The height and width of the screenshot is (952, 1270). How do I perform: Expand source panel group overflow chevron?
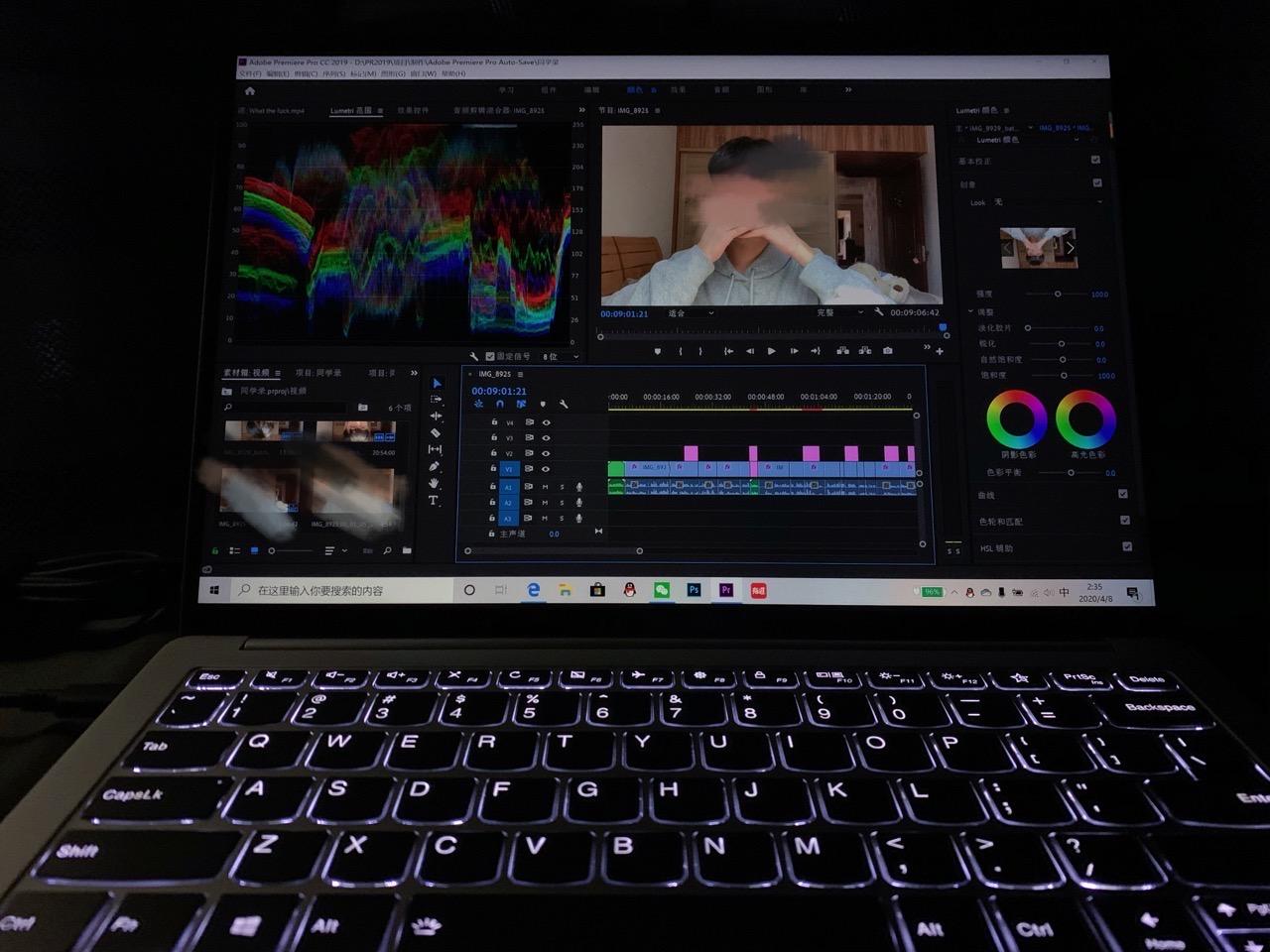(581, 110)
